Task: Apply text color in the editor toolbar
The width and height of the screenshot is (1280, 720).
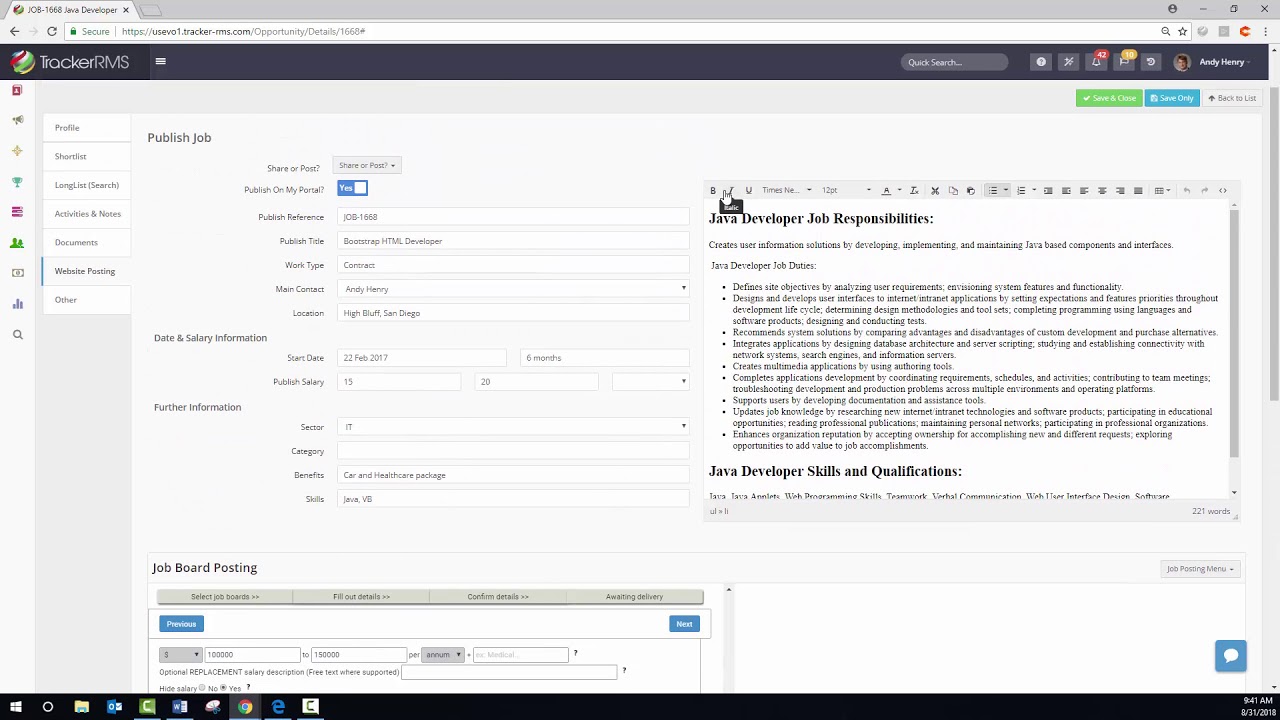Action: point(885,190)
